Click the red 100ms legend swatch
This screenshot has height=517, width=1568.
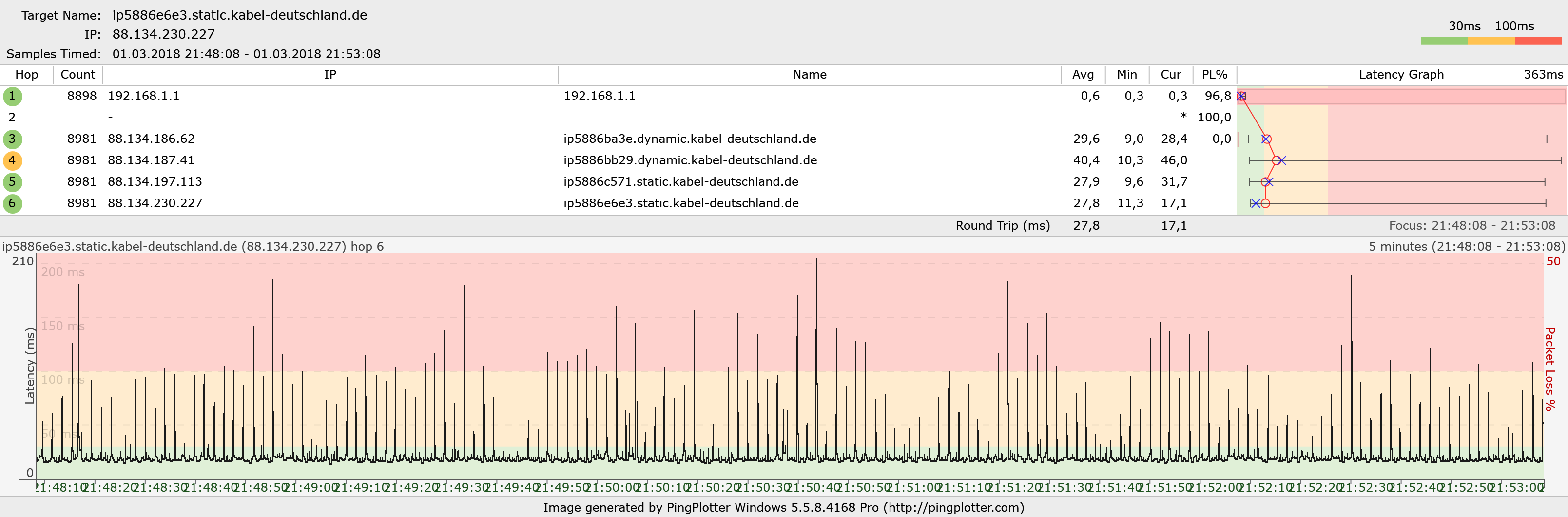click(1538, 41)
